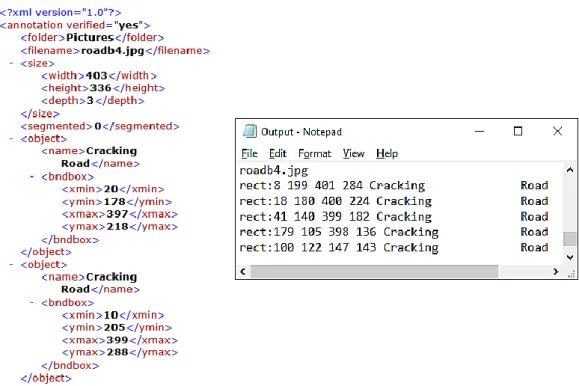Click the 'rect:41 140 399 182' line

coord(394,217)
